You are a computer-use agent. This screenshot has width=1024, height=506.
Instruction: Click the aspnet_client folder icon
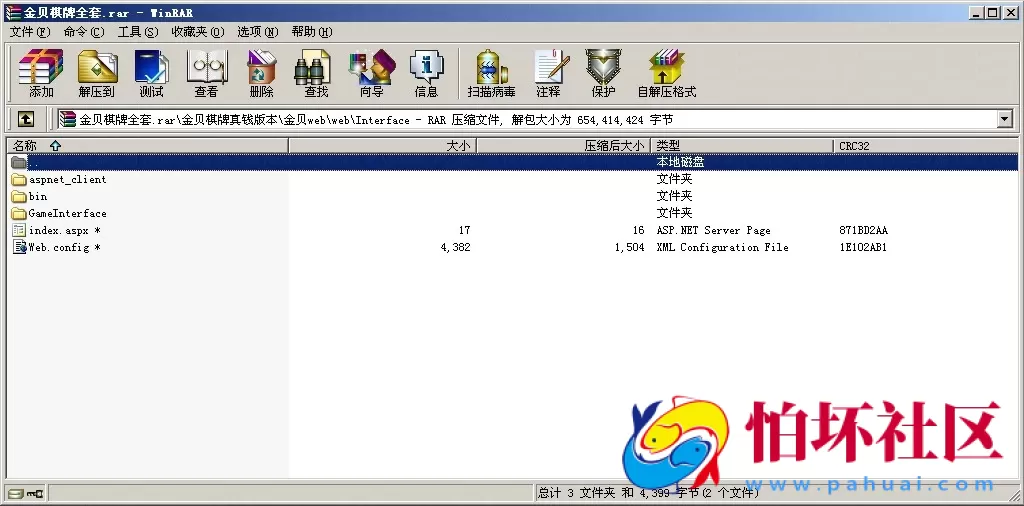19,180
